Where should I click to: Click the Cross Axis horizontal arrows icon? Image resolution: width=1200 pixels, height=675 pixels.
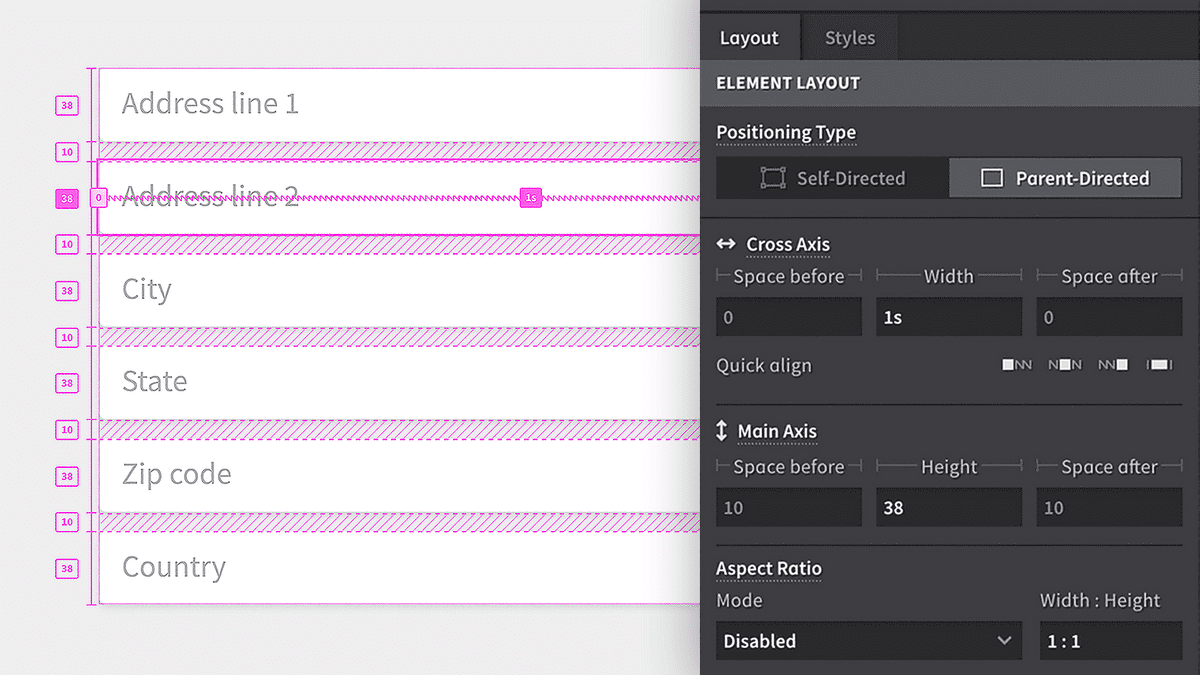point(725,244)
